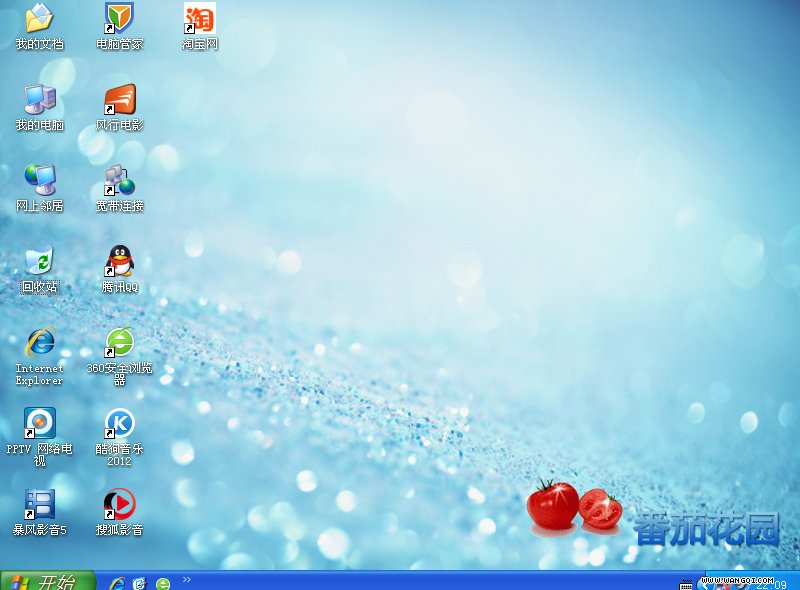Click the 搜狐影音 desktop shortcut
The image size is (800, 590).
click(119, 504)
